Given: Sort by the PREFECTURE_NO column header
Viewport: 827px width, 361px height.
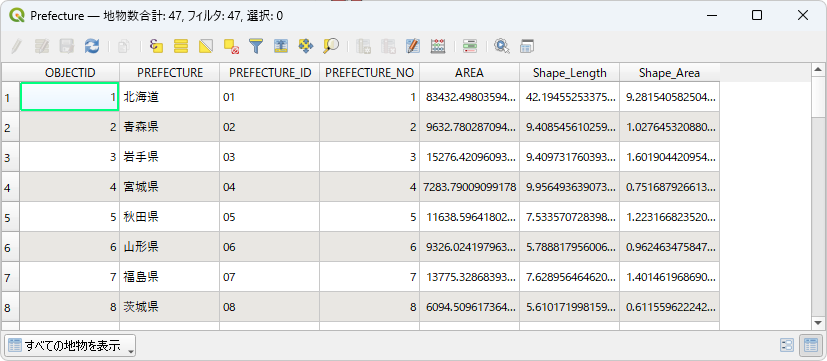Looking at the screenshot, I should (370, 73).
